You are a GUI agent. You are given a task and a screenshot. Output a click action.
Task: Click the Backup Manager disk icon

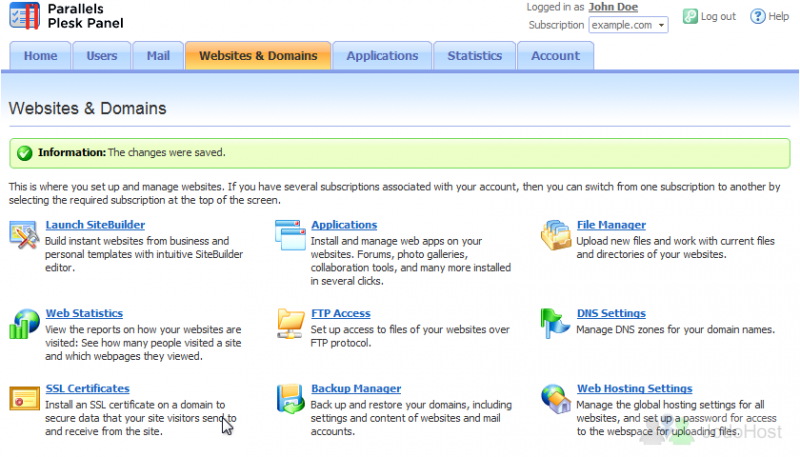[290, 399]
